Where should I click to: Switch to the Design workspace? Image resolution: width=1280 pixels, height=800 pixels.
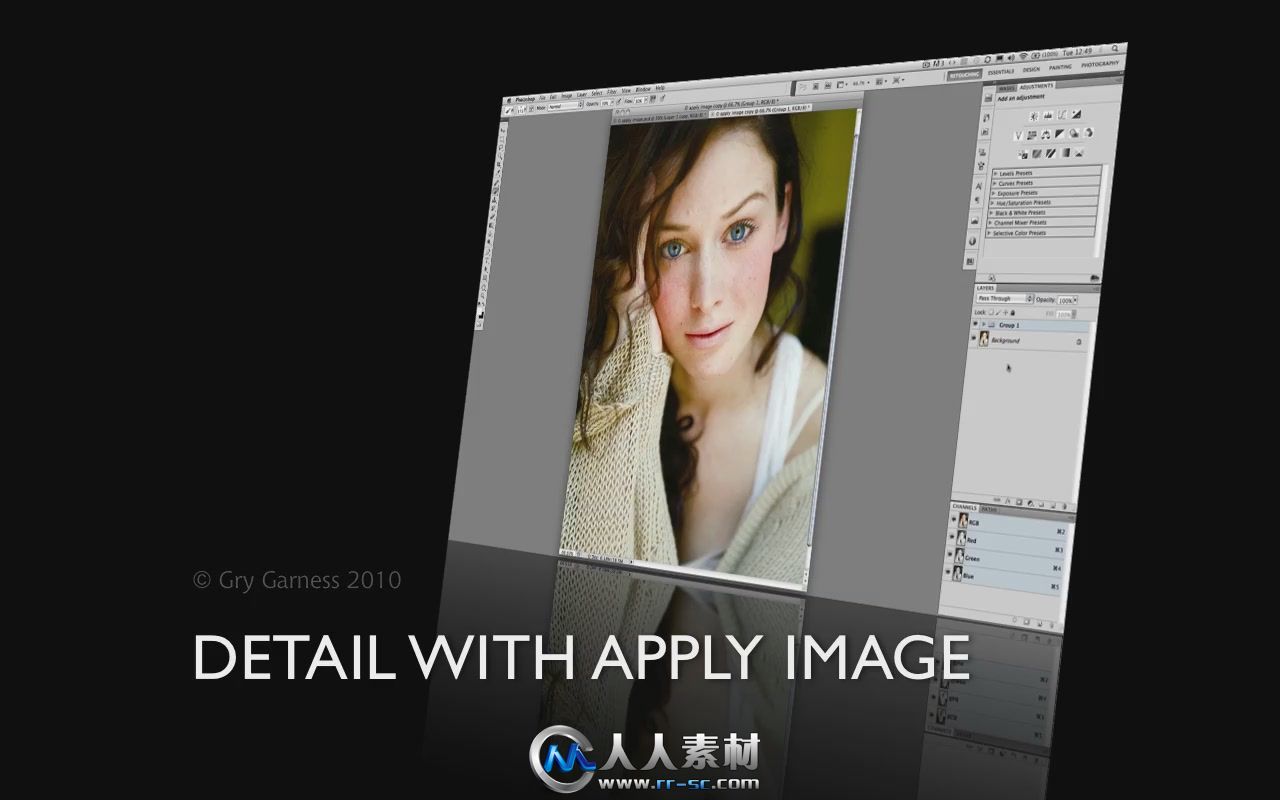1031,69
